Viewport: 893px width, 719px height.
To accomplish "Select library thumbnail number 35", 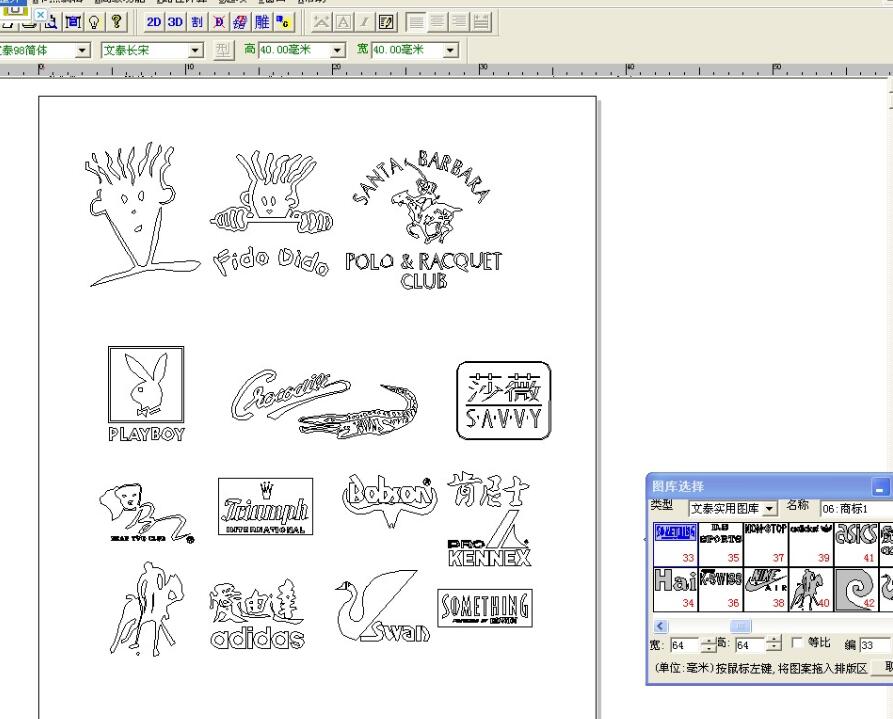I will [x=720, y=544].
